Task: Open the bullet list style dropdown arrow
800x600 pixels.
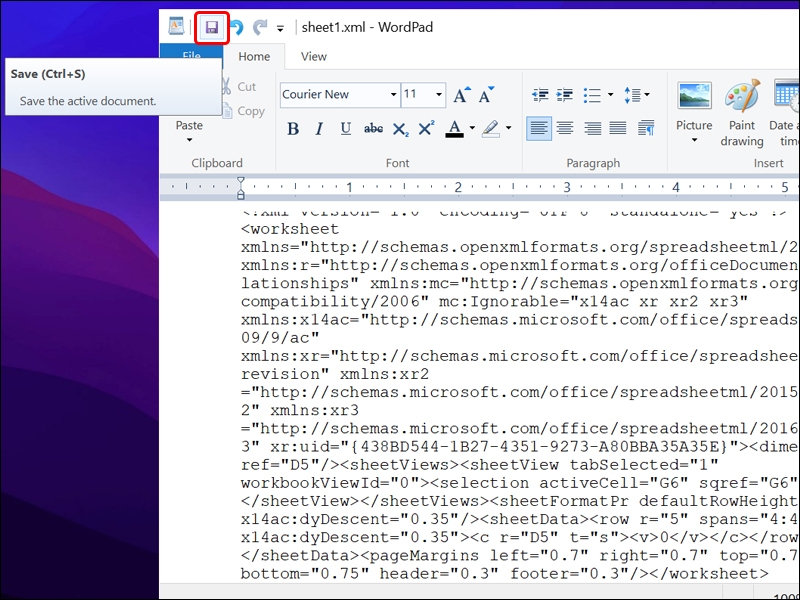Action: (610, 95)
